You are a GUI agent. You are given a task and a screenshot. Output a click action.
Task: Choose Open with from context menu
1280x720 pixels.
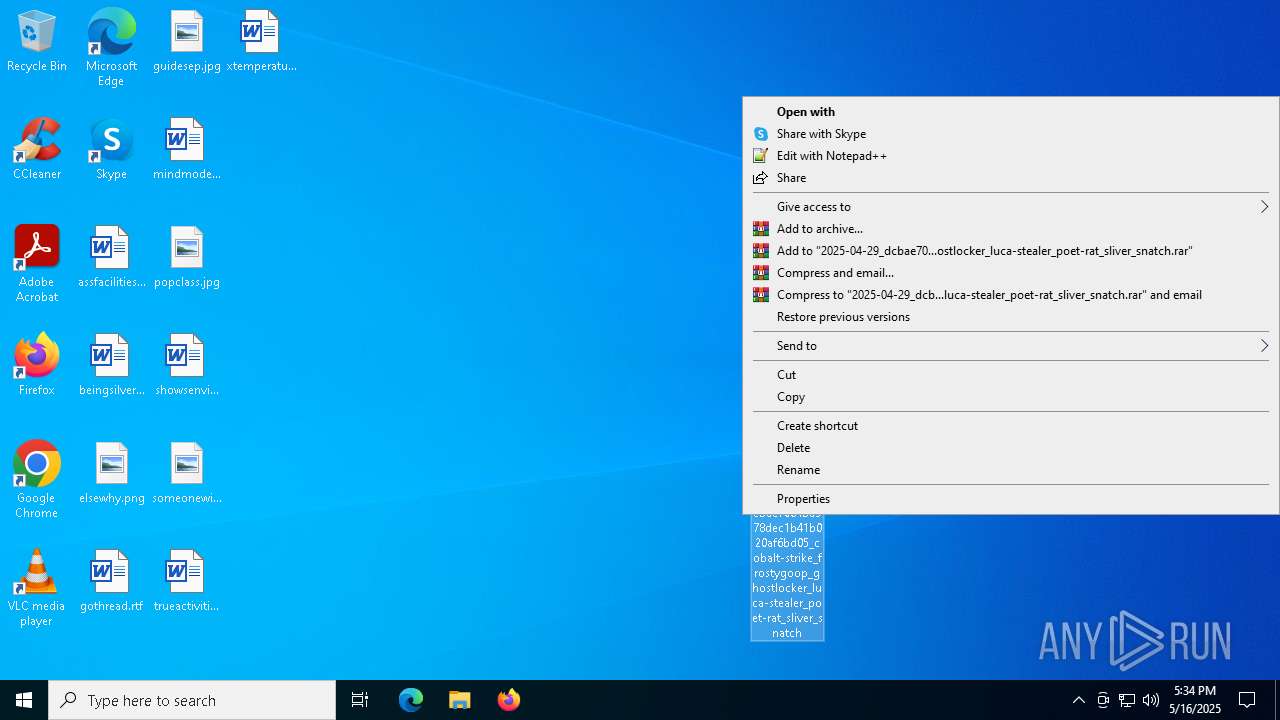pyautogui.click(x=1010, y=112)
